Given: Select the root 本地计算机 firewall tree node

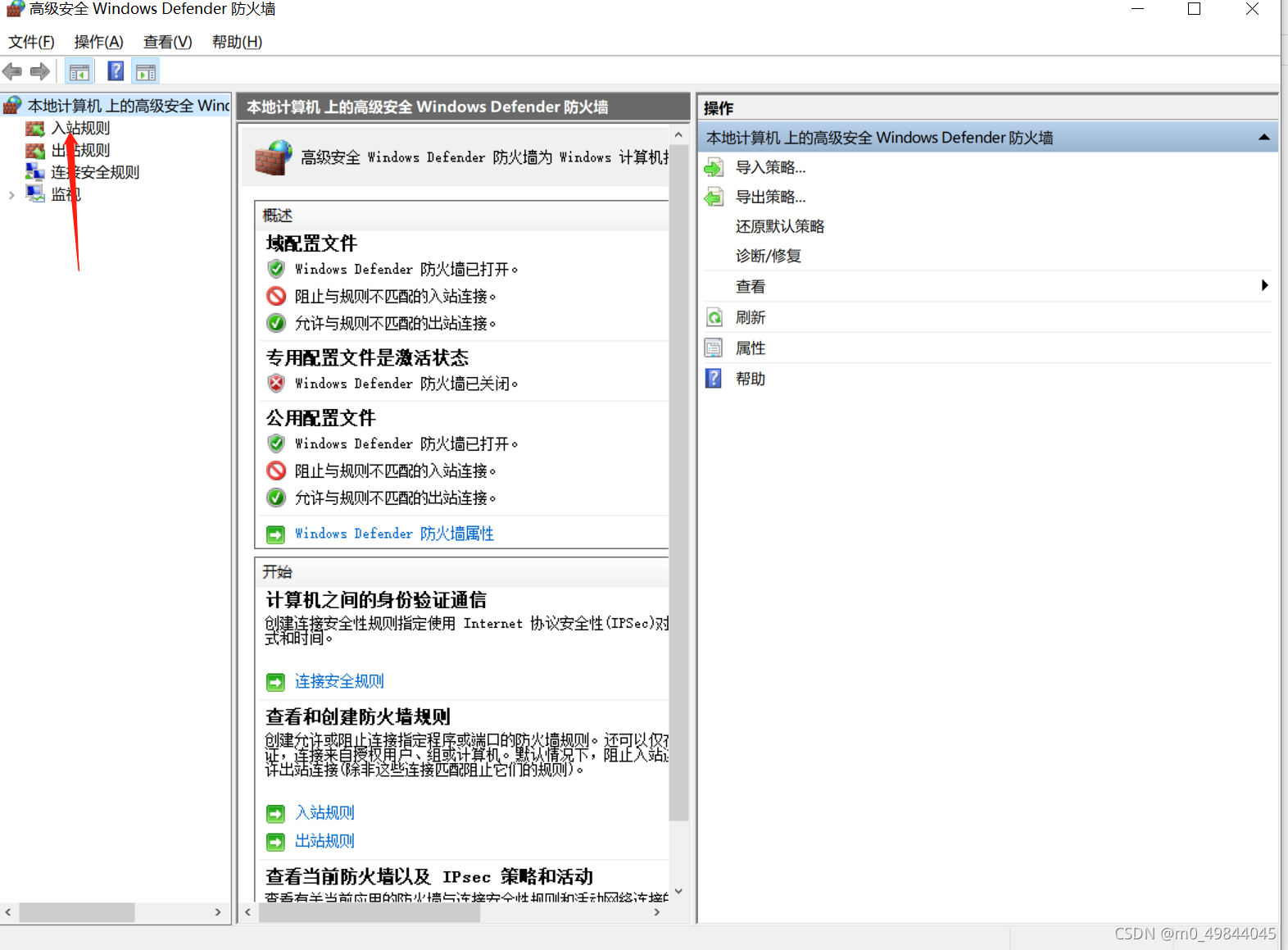Looking at the screenshot, I should (x=129, y=106).
